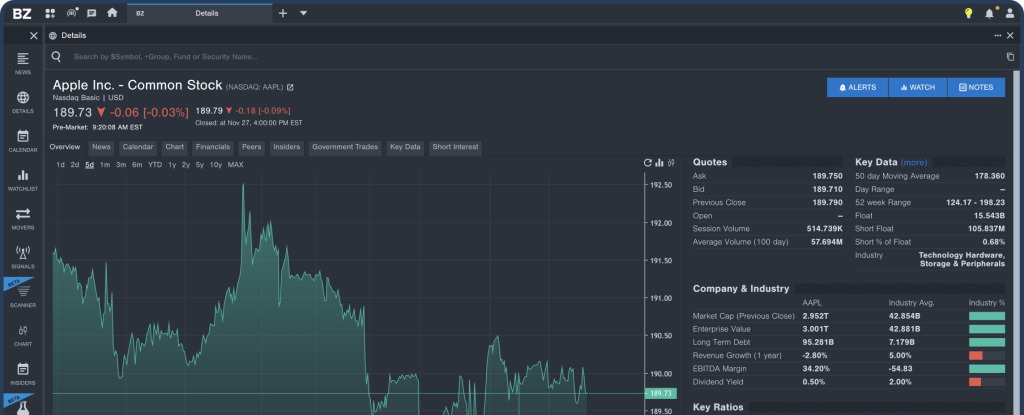Viewport: 1024px width, 415px height.
Task: Select the 5y chart range
Action: coord(200,165)
